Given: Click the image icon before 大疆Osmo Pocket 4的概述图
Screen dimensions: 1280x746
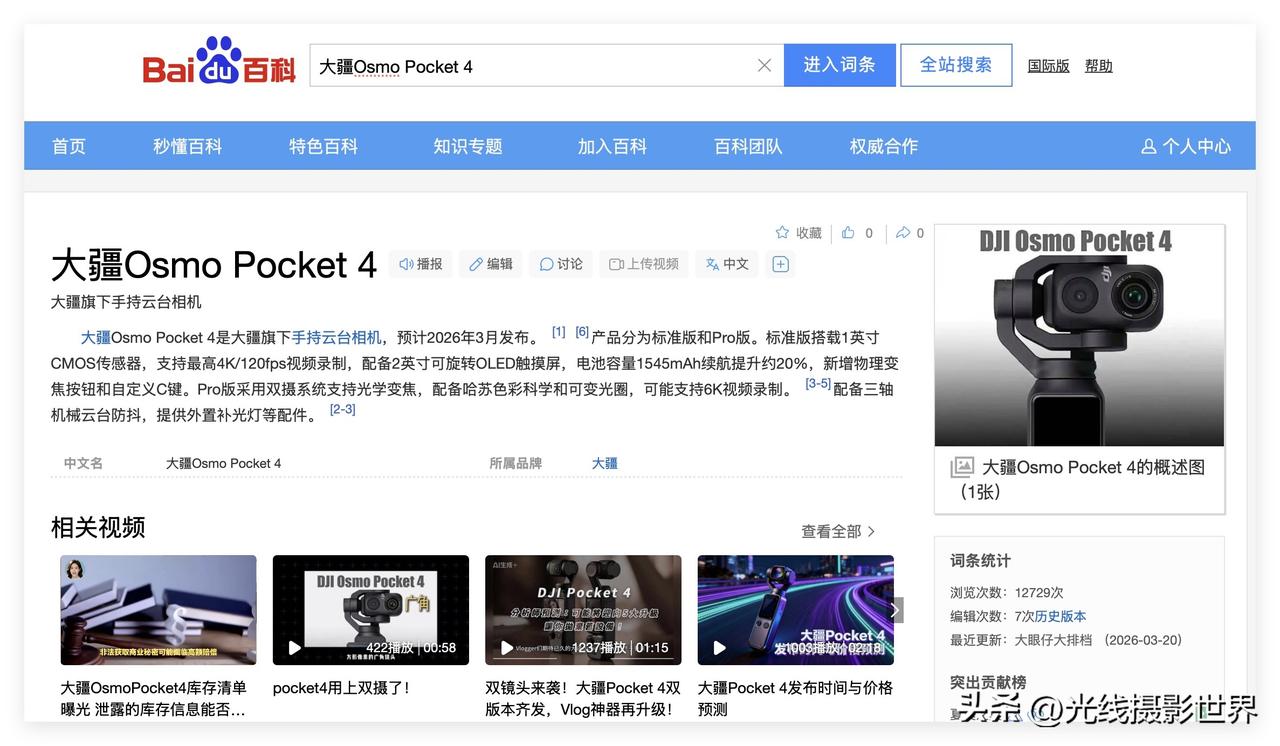Looking at the screenshot, I should pyautogui.click(x=960, y=466).
